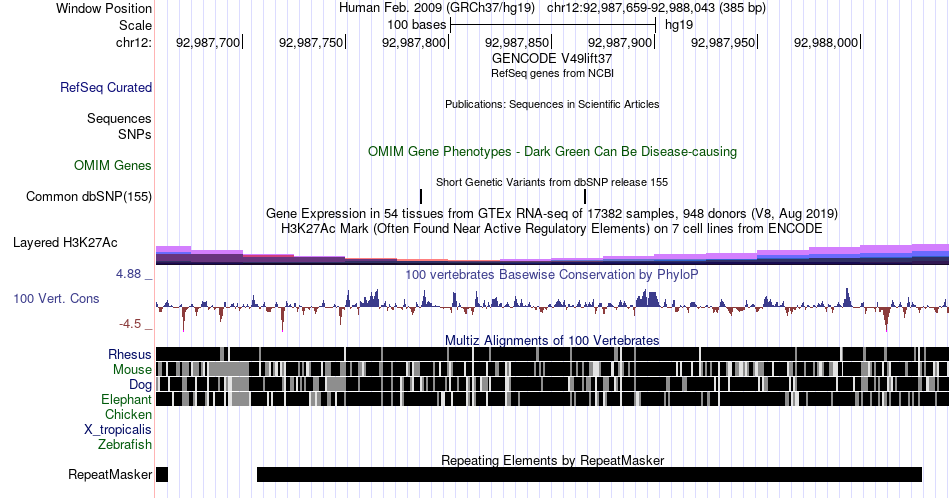The width and height of the screenshot is (950, 498).
Task: Click the 92,987,900 coordinate tick
Action: (622, 42)
